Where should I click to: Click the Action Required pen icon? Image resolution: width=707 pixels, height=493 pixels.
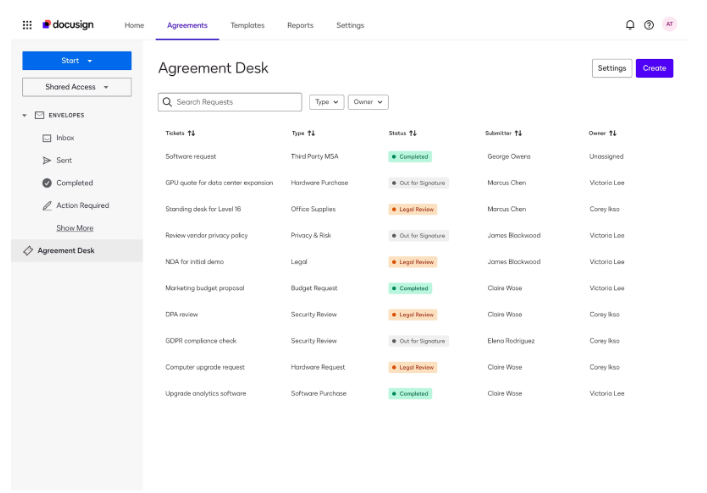coord(47,206)
